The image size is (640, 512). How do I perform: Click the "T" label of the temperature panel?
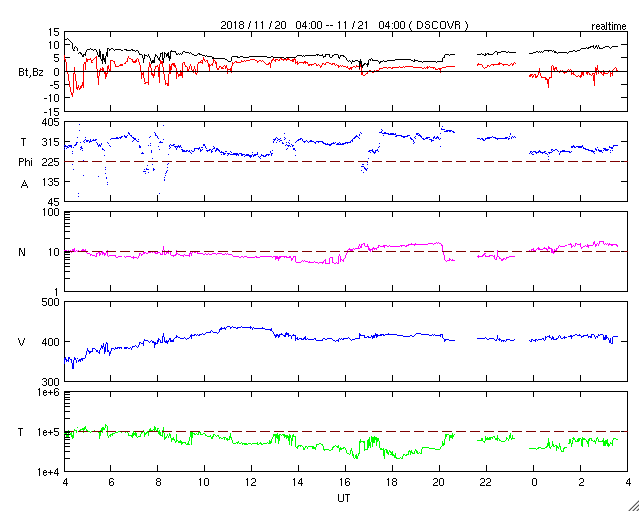[22, 432]
